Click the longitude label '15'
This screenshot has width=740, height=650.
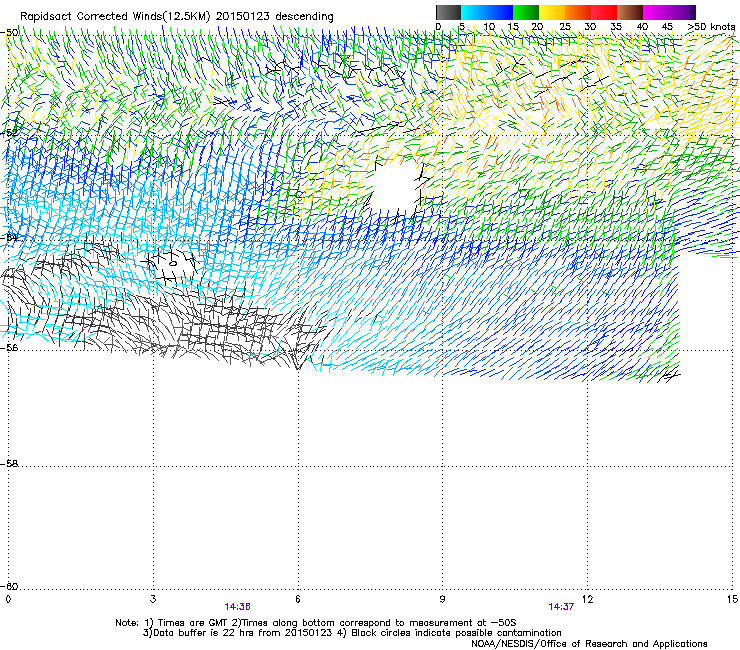pyautogui.click(x=732, y=599)
